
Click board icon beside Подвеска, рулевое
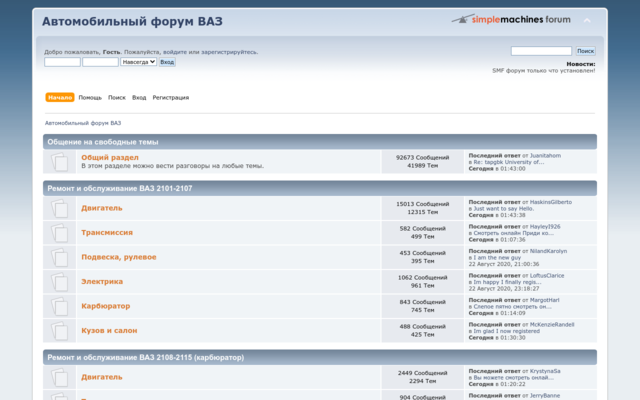60,258
